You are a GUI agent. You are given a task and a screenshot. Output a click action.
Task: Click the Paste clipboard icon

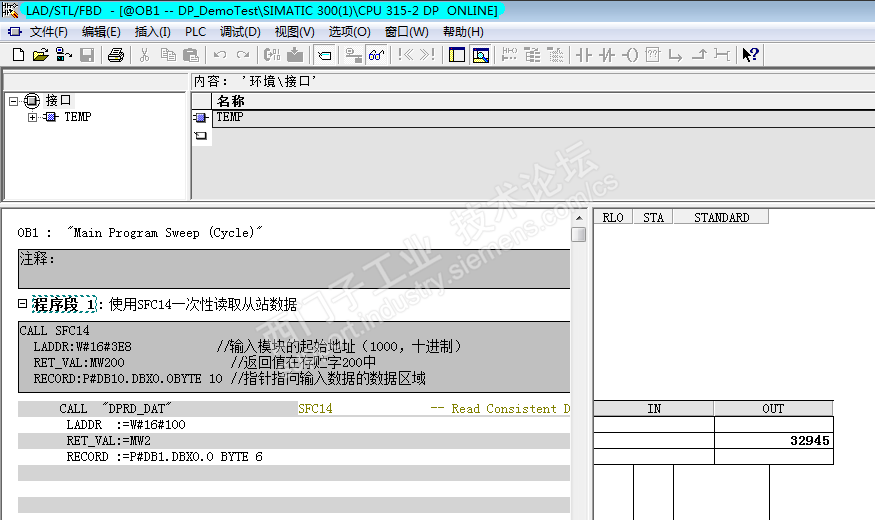[191, 55]
